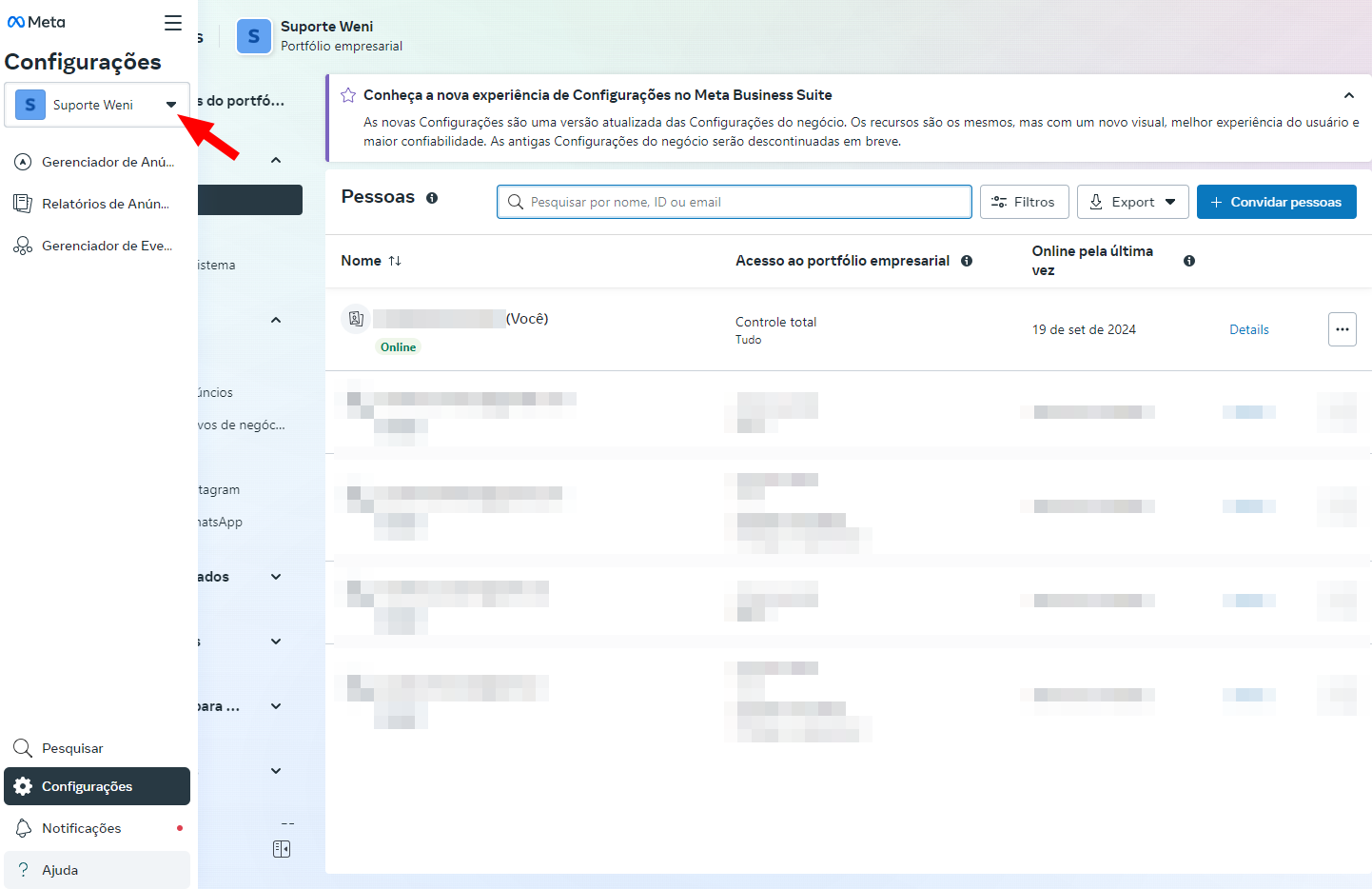Open Details for your account row
The width and height of the screenshot is (1372, 889).
click(1249, 329)
